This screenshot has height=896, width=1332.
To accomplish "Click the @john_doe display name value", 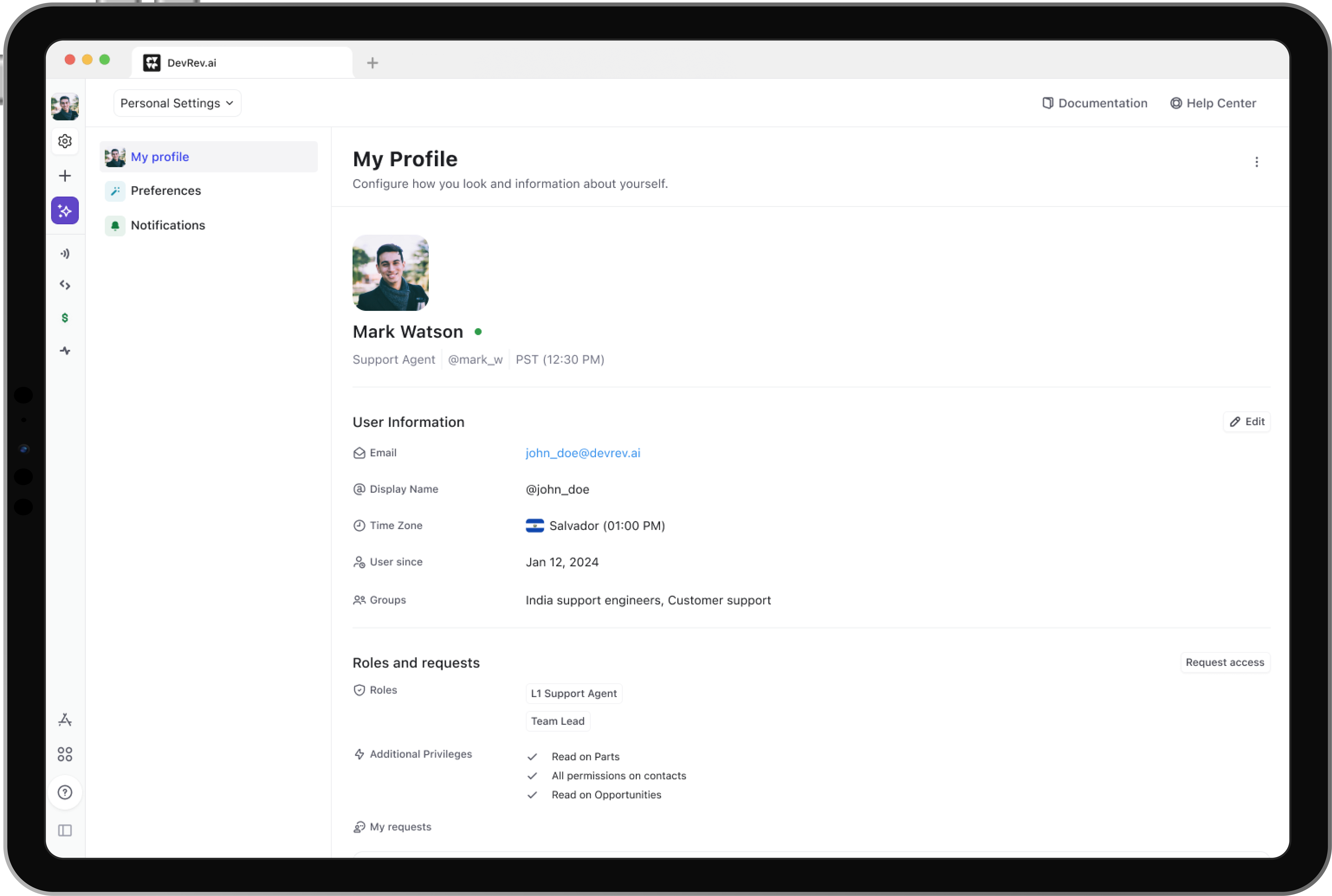I will 557,490.
